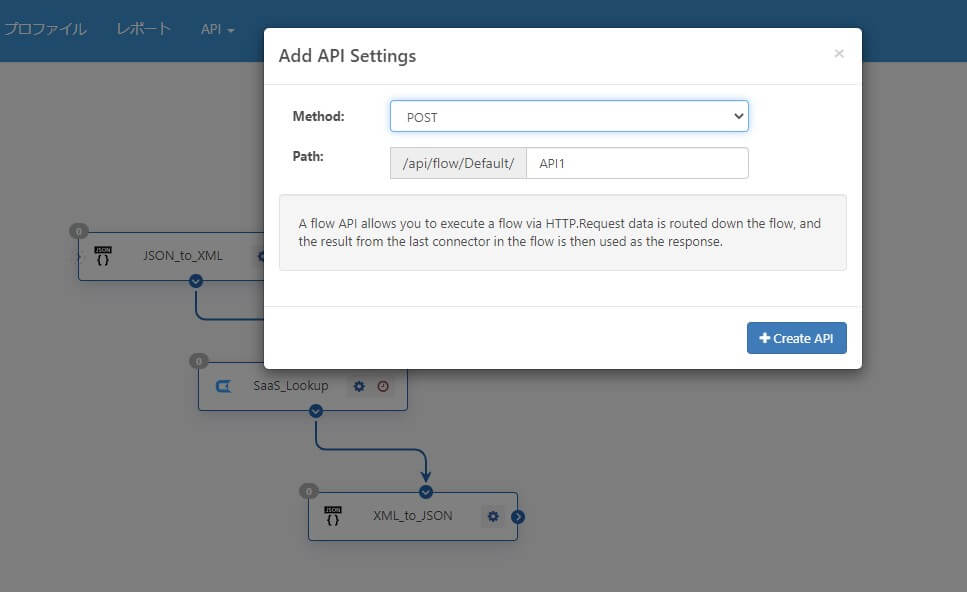Click the XML_to_JSON top input dot
The height and width of the screenshot is (592, 967).
coord(426,491)
